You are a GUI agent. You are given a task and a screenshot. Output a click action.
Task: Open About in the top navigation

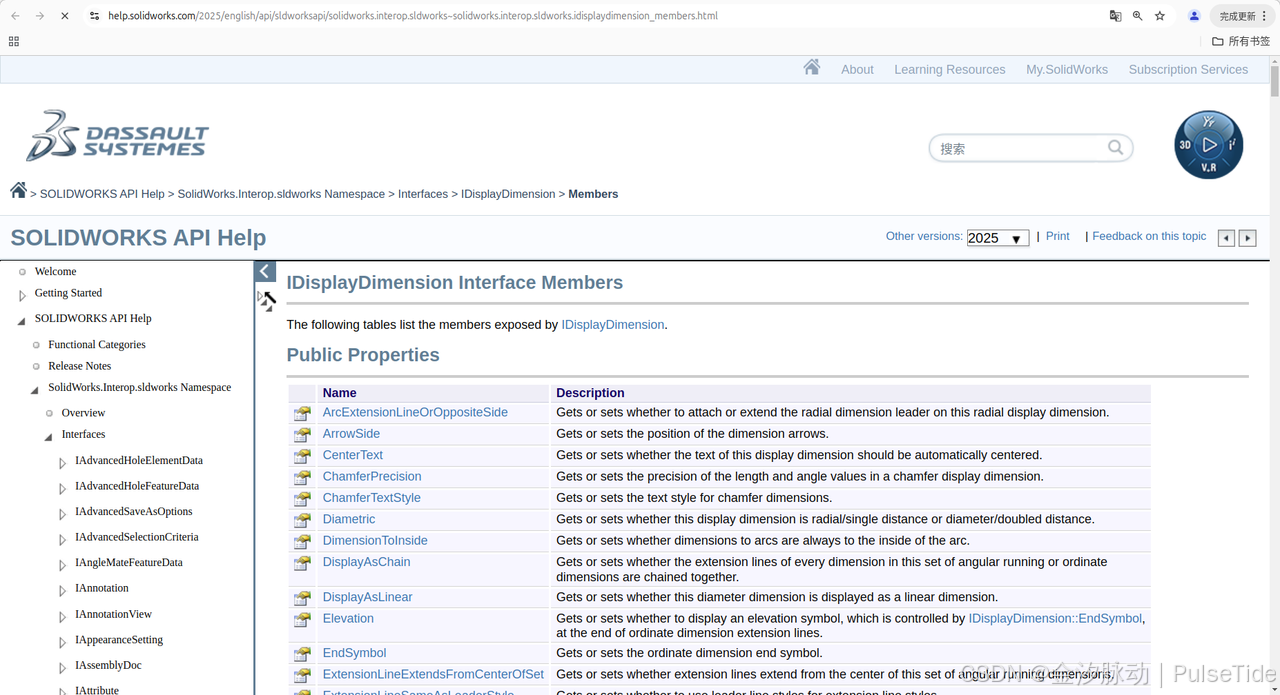857,69
